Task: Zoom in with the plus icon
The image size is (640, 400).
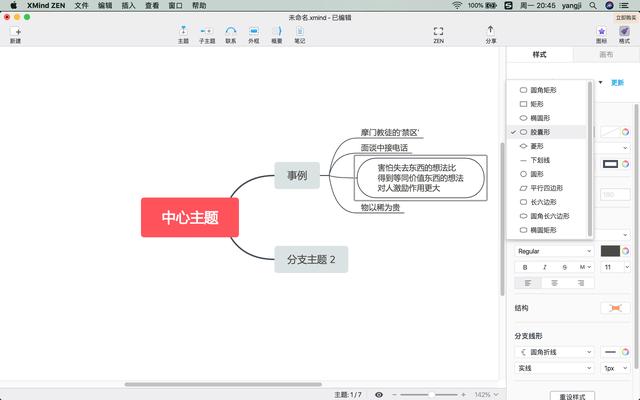Action: 463,395
